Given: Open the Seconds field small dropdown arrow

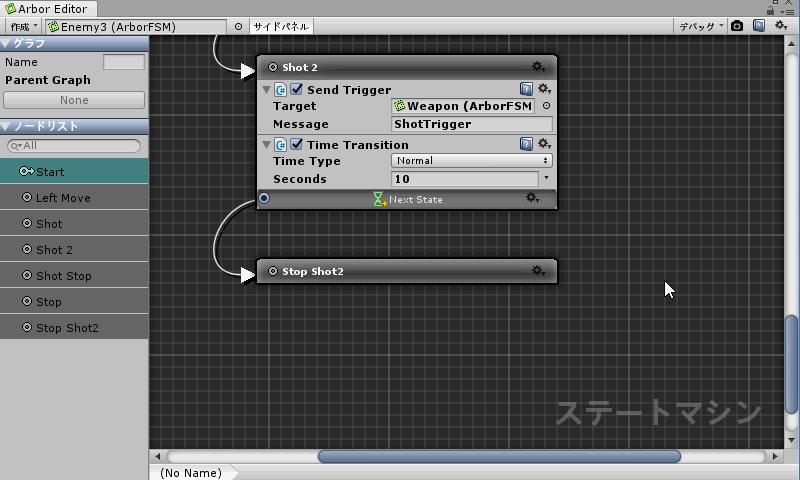Looking at the screenshot, I should coord(546,178).
